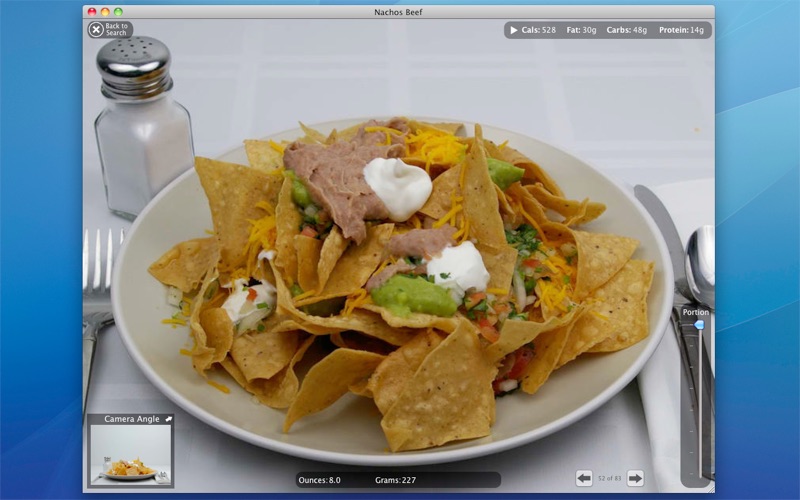Click the Protein: 14g value

click(681, 30)
